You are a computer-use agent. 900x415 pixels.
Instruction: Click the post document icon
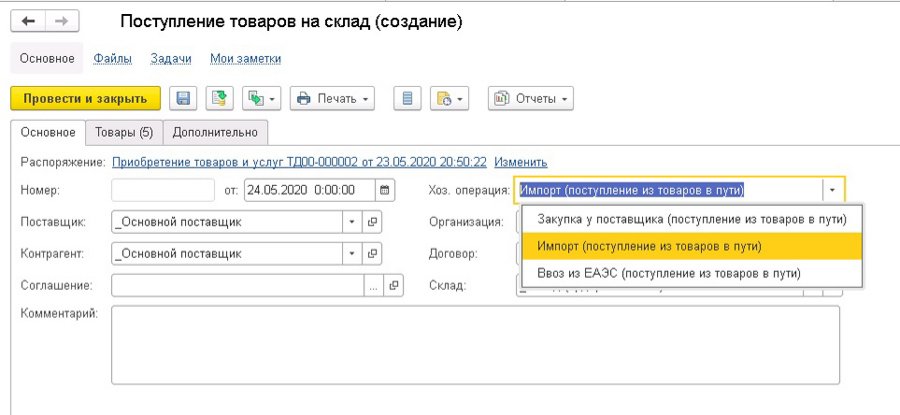(x=218, y=98)
